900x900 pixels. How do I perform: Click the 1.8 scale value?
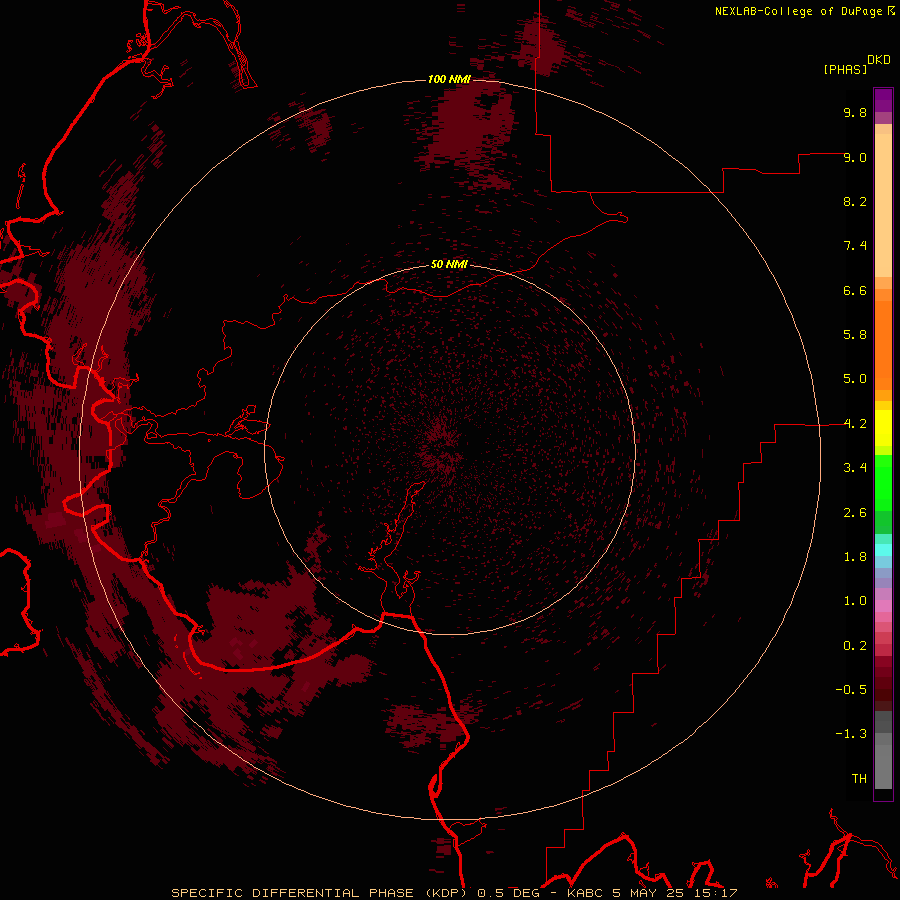tap(855, 557)
